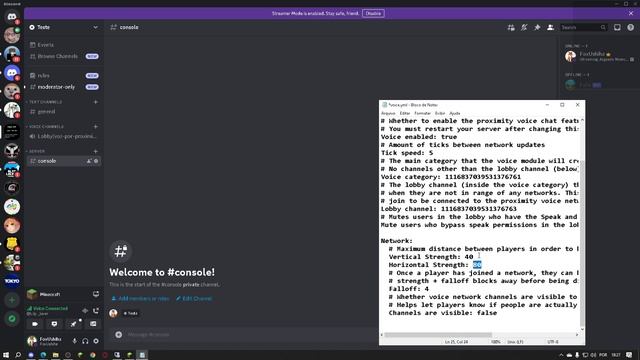Open the Threads icon in channel header
This screenshot has width=640, height=360.
[x=511, y=27]
